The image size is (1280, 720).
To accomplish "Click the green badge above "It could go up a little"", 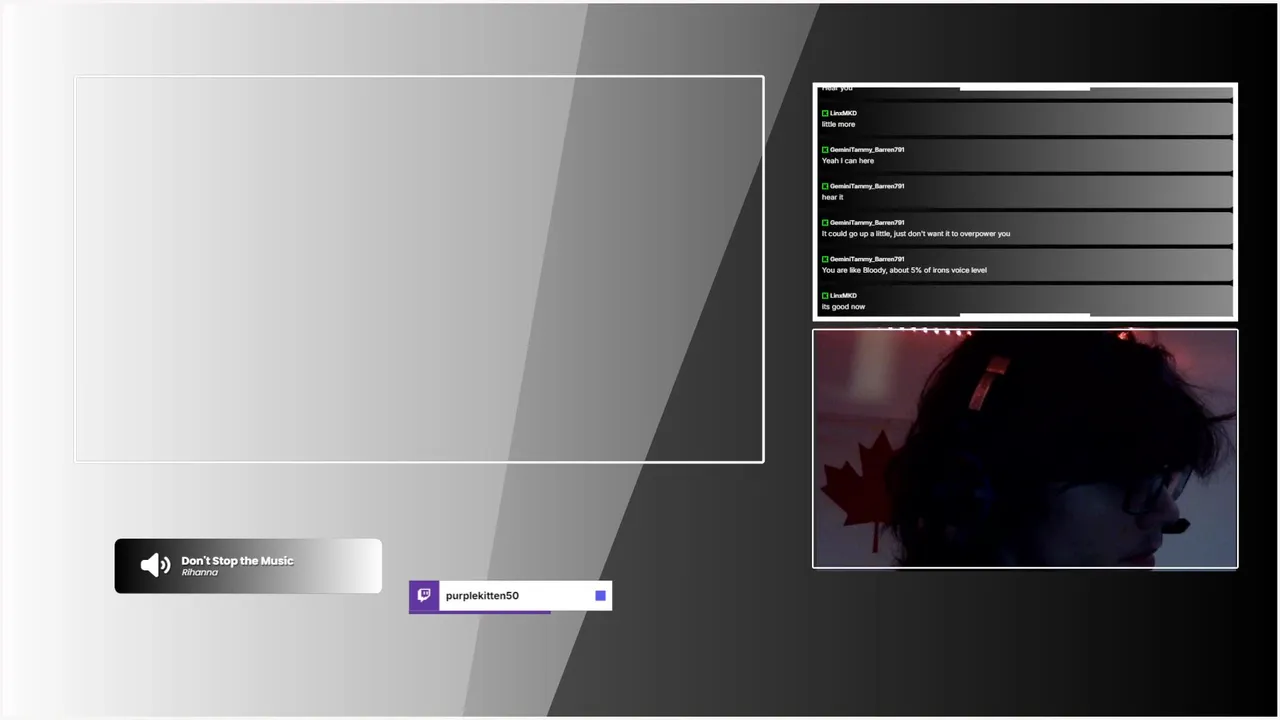I will (x=825, y=223).
